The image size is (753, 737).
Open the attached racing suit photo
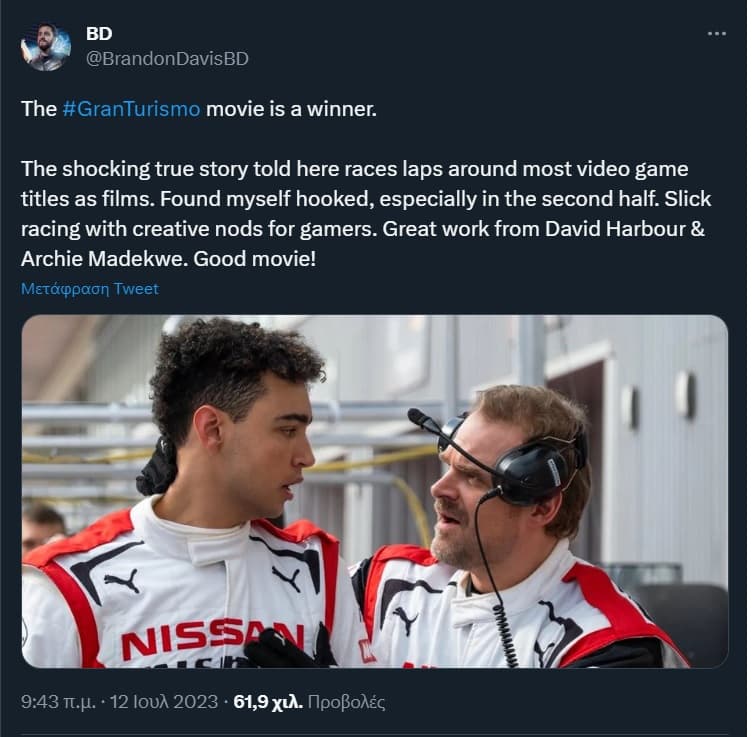tap(375, 491)
